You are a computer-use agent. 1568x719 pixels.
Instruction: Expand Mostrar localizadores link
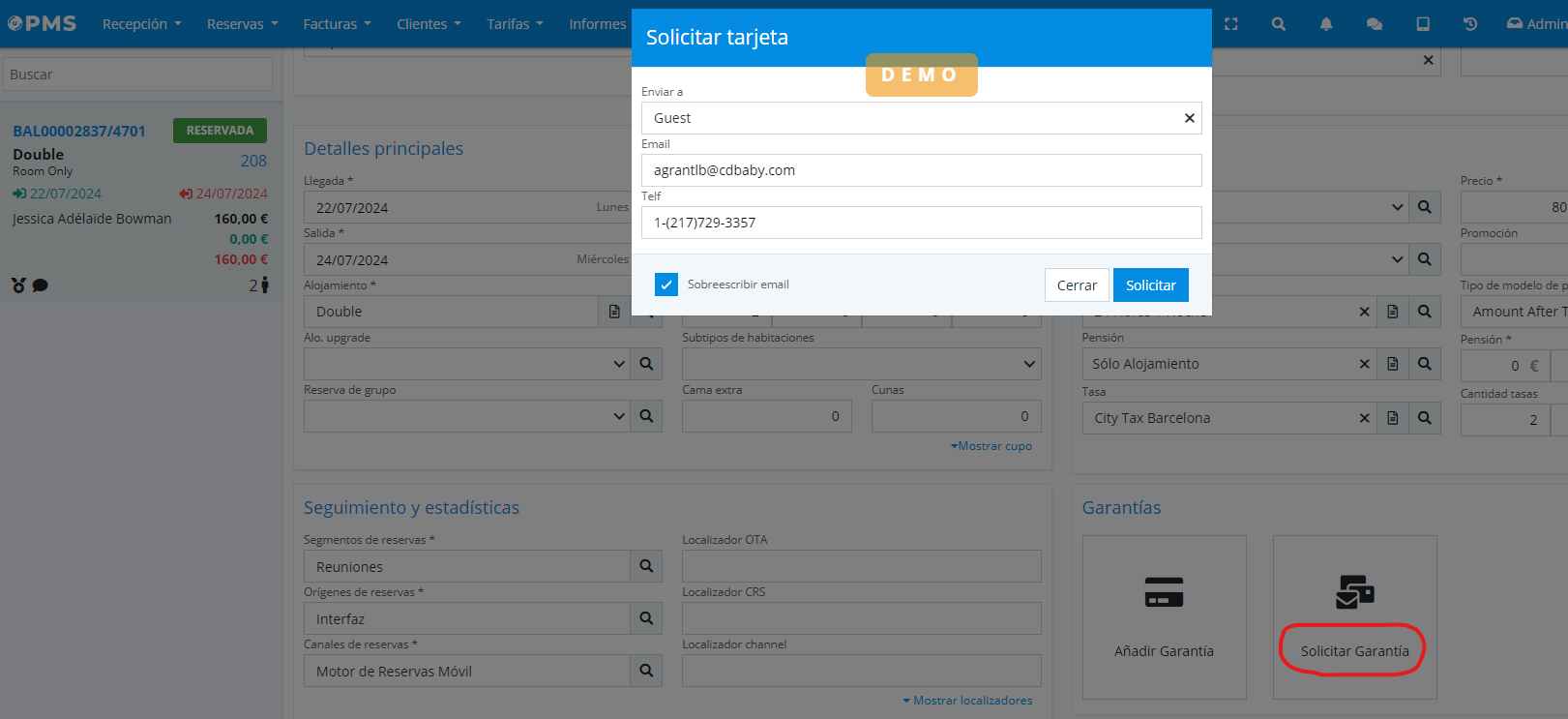click(x=967, y=701)
